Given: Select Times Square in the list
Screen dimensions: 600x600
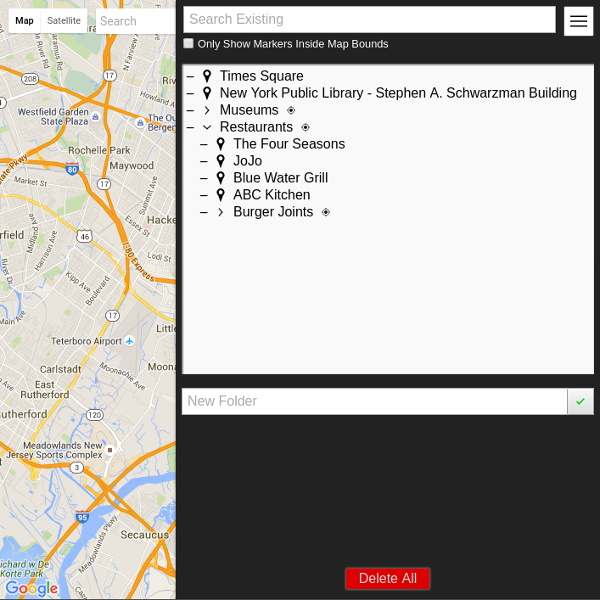Looking at the screenshot, I should point(262,76).
